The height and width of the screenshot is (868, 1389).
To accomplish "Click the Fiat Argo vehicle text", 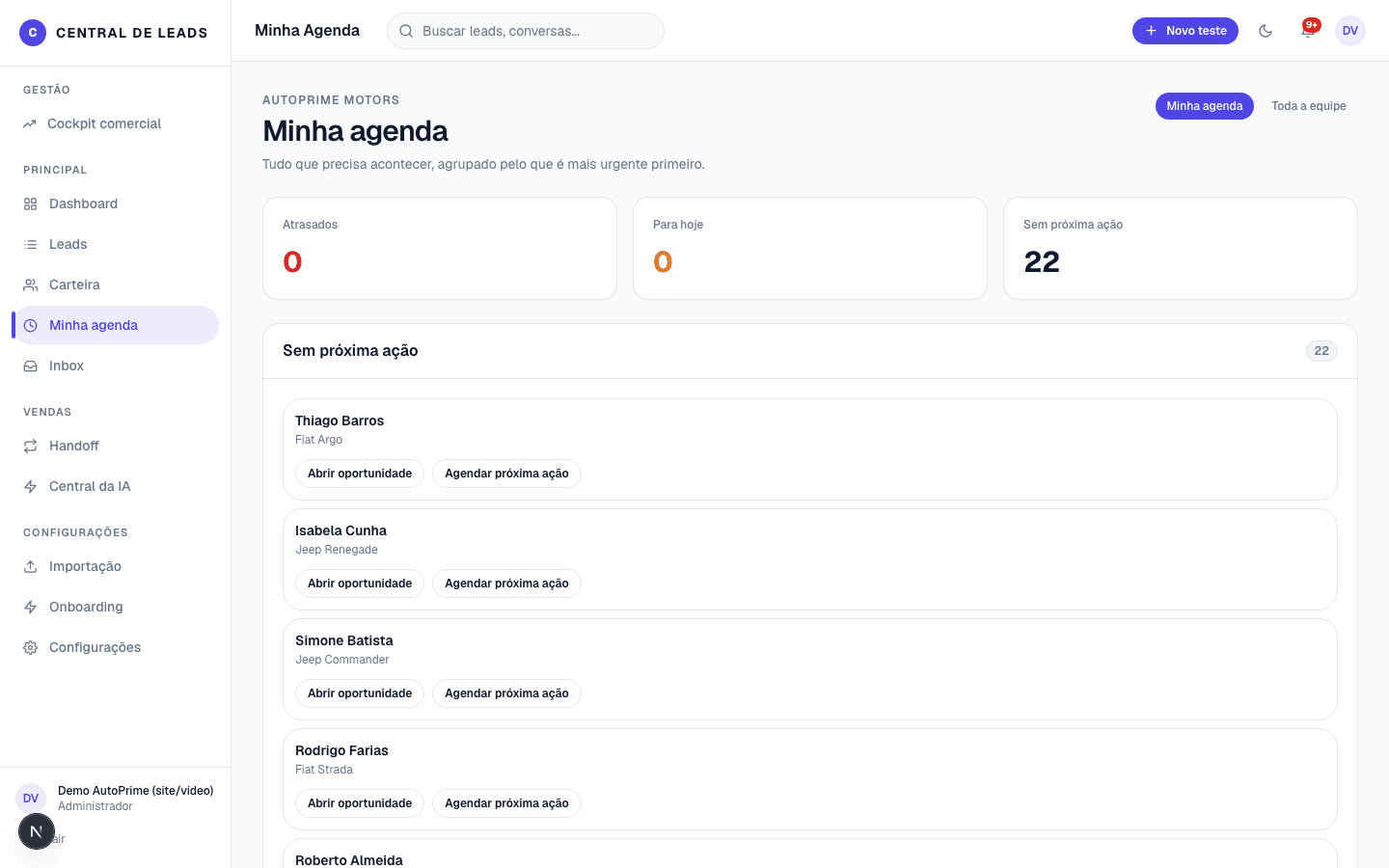I will [318, 440].
